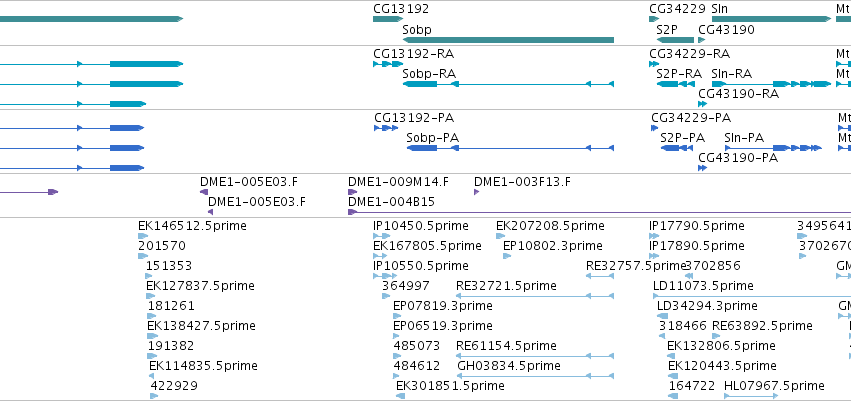Select the LD11073.5prime EST line
The height and width of the screenshot is (401, 851).
[x=752, y=296]
